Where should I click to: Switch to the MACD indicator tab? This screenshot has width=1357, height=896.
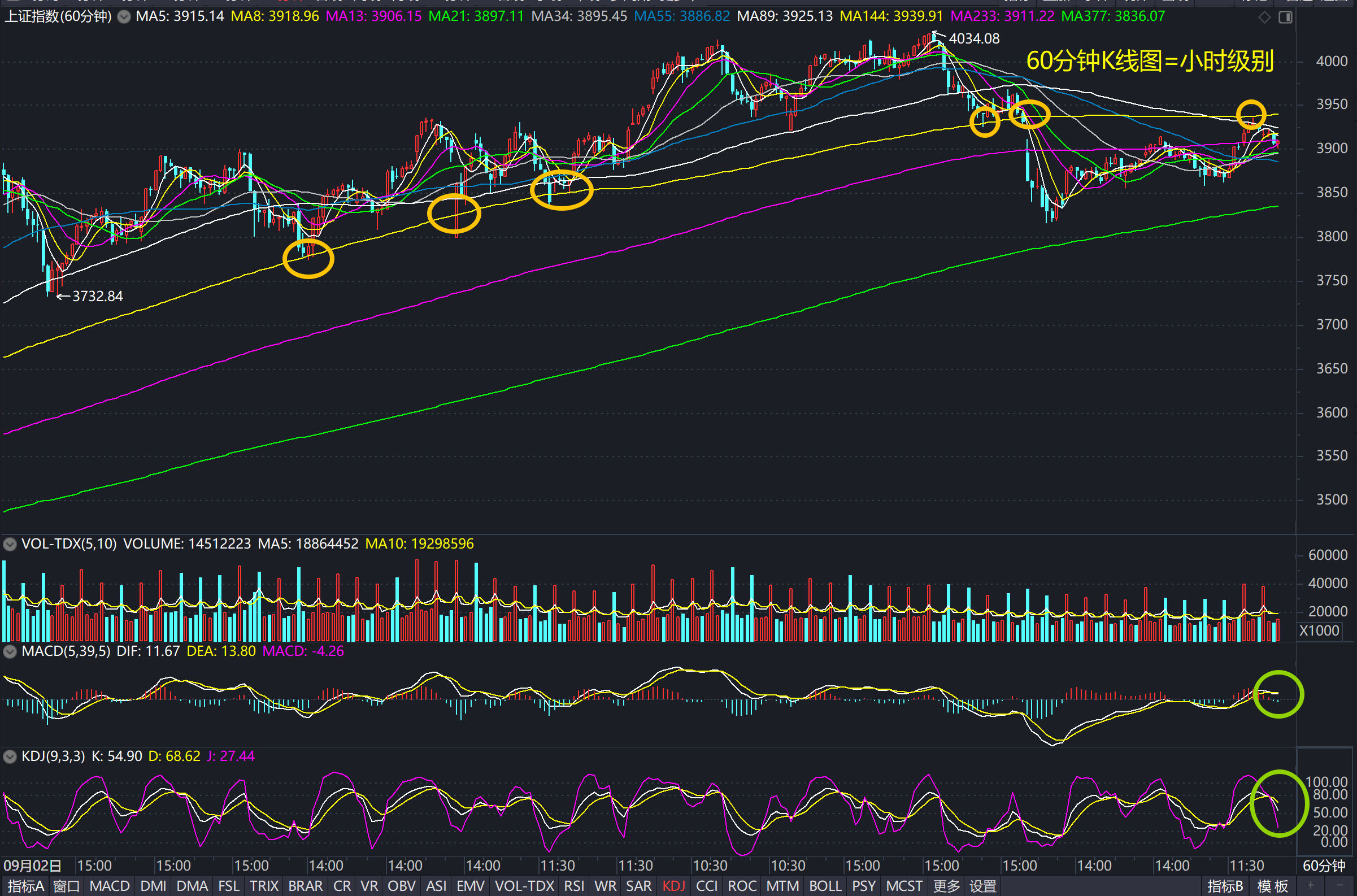110,886
